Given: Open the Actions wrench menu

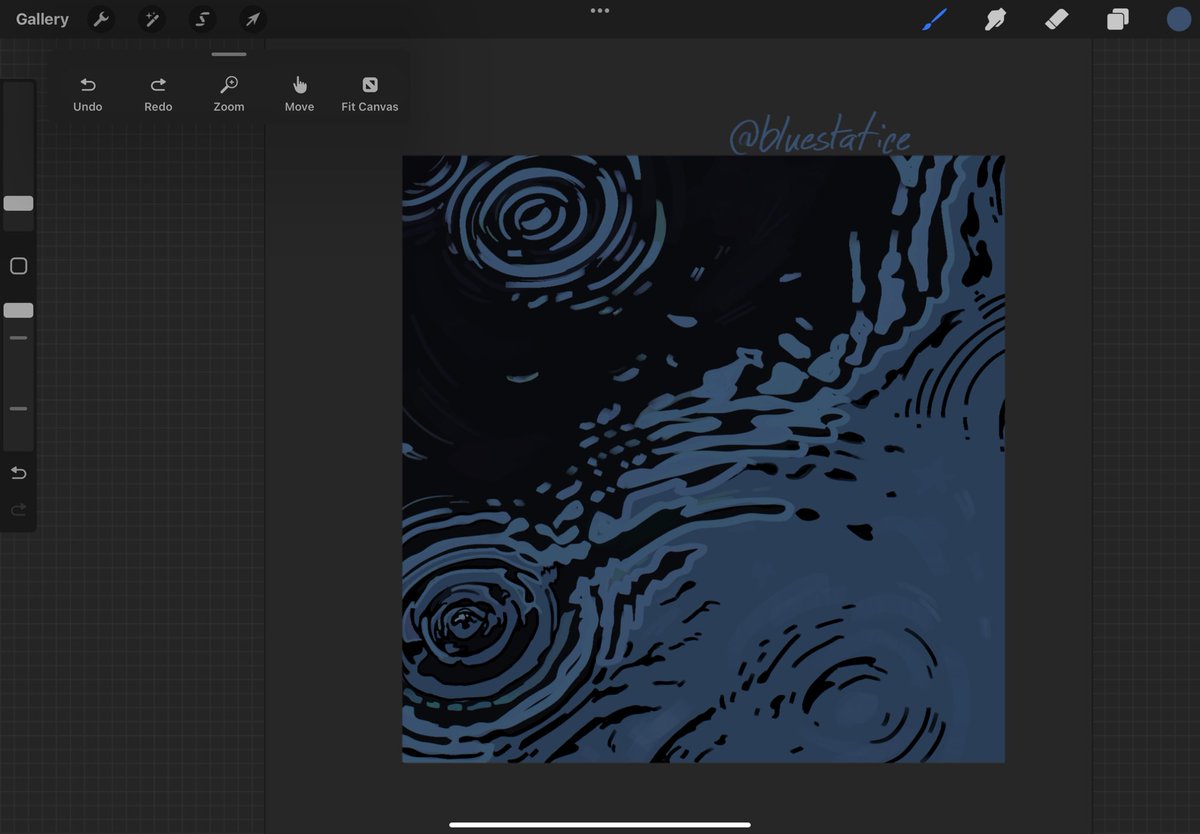Looking at the screenshot, I should pyautogui.click(x=100, y=19).
